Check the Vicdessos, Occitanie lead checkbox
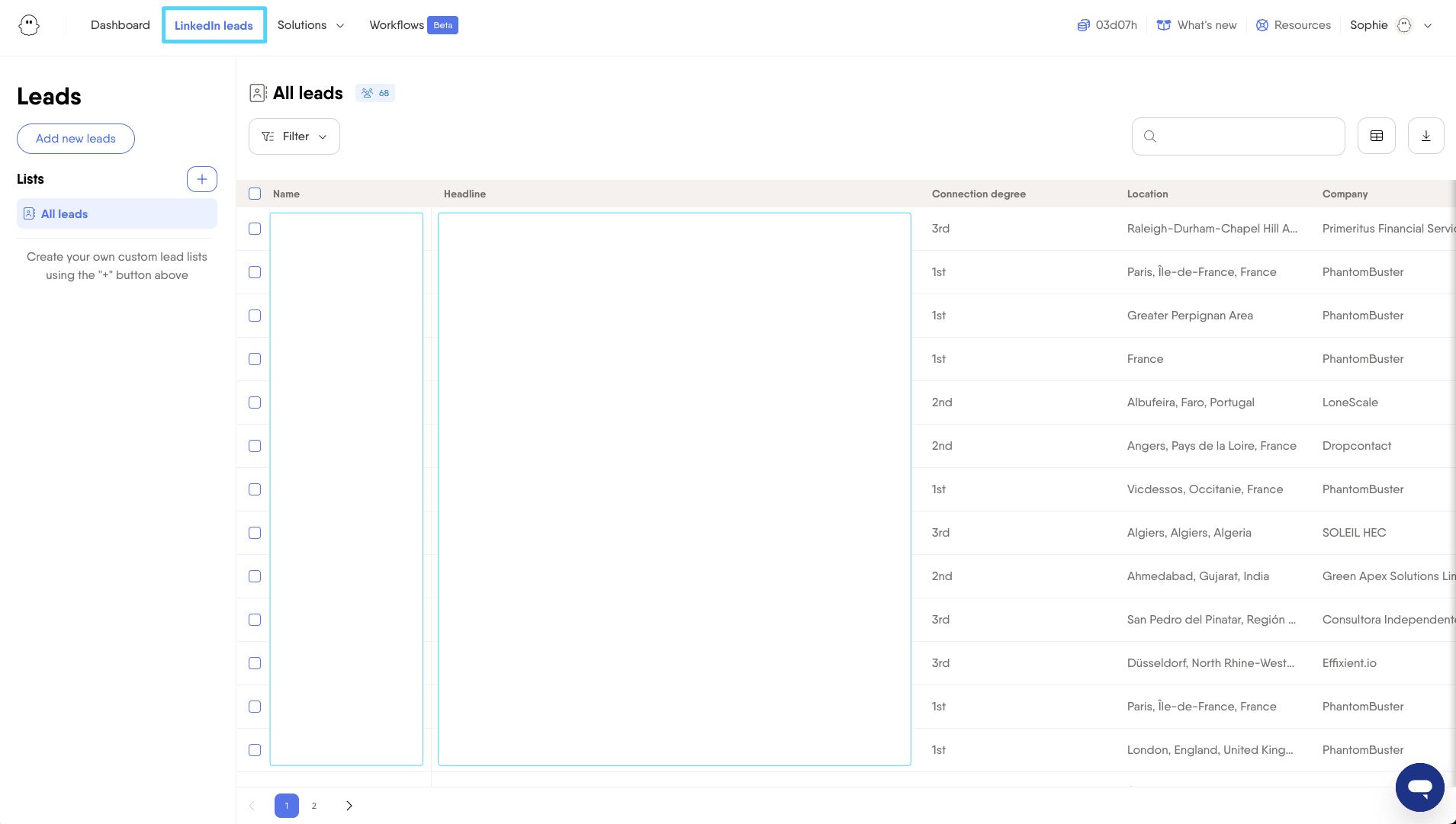 (255, 489)
